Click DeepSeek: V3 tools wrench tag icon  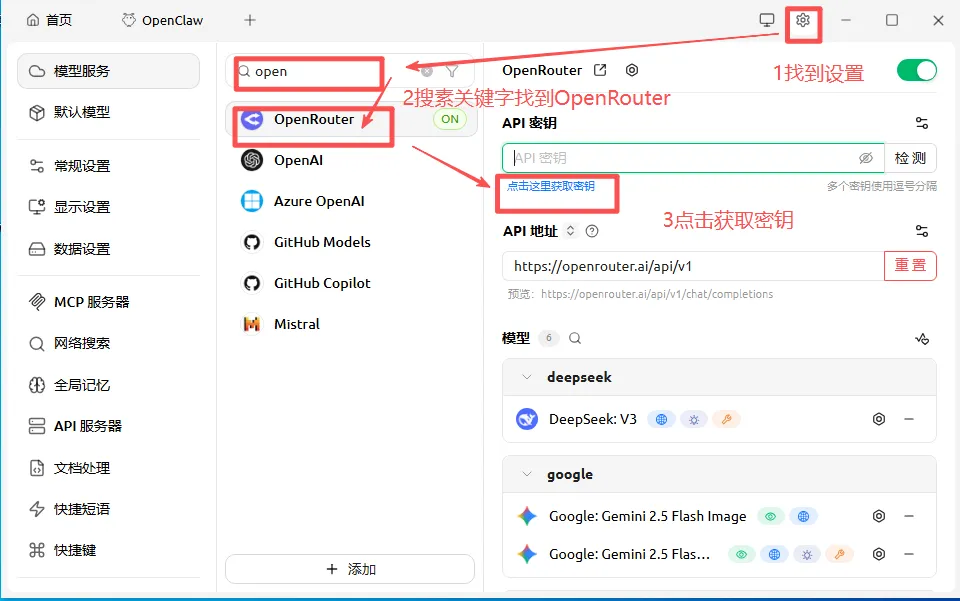726,420
